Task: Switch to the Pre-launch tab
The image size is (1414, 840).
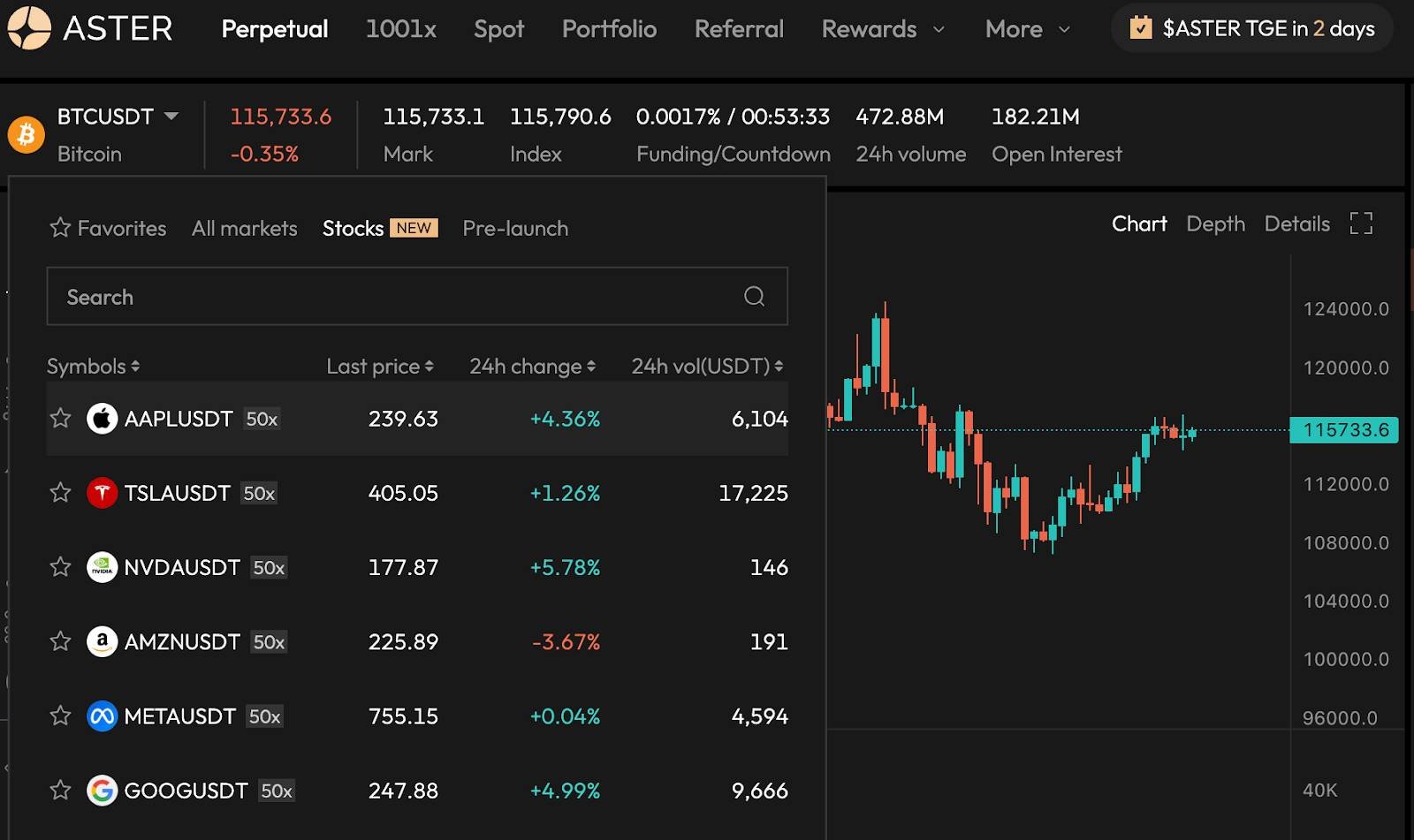Action: coord(515,228)
